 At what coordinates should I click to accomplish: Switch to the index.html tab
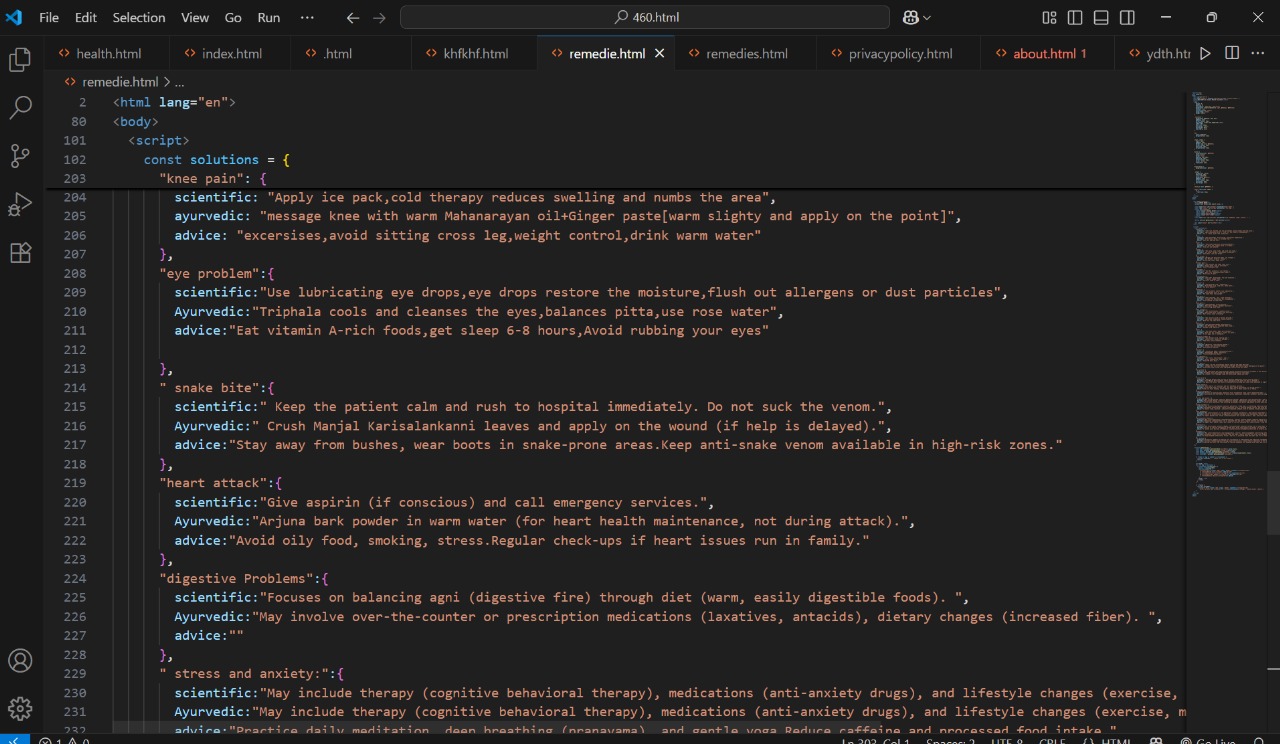click(231, 54)
